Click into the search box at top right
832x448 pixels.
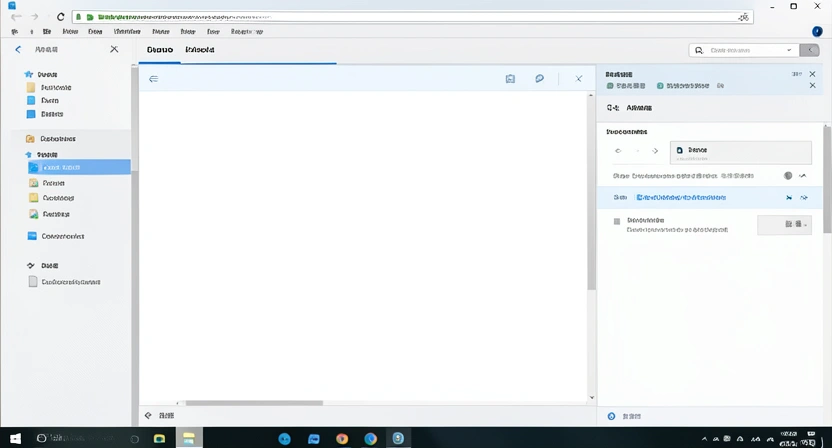tap(743, 50)
